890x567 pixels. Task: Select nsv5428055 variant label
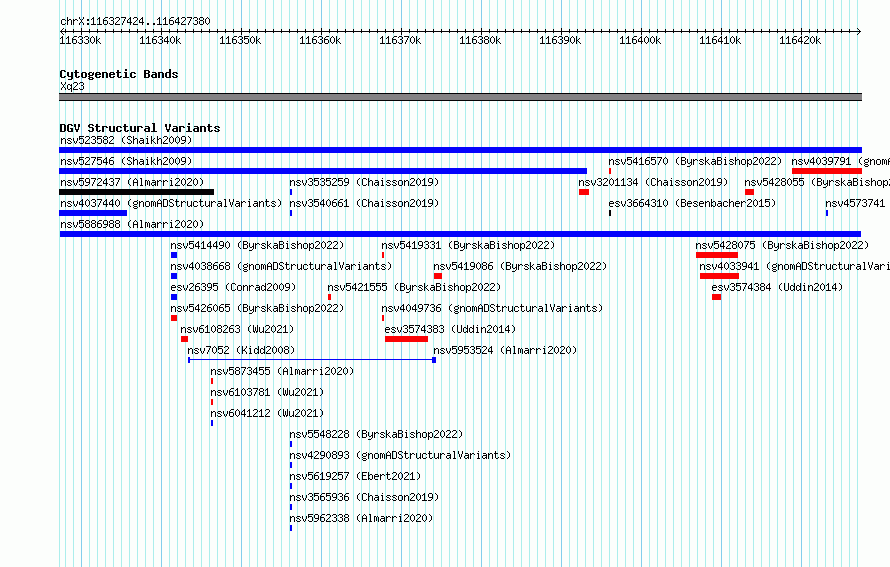(x=817, y=182)
